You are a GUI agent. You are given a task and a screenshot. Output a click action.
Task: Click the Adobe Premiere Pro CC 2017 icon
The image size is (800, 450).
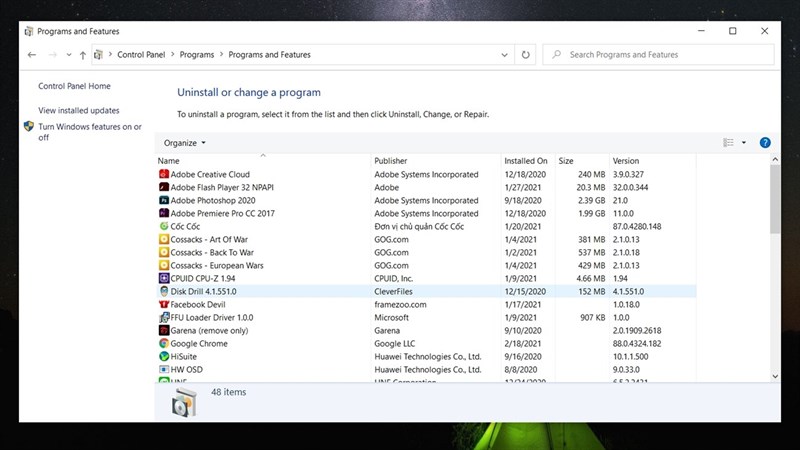pyautogui.click(x=164, y=213)
